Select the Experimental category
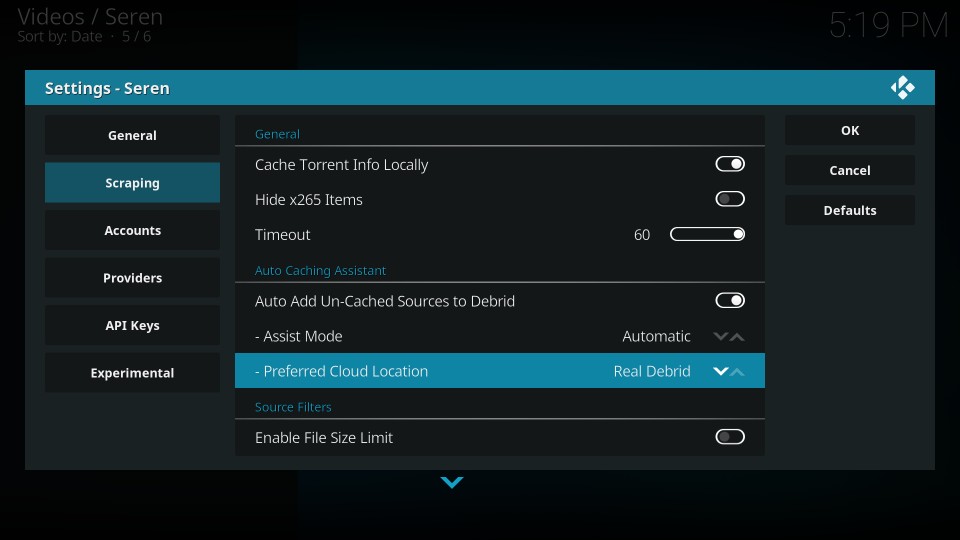 pyautogui.click(x=132, y=373)
